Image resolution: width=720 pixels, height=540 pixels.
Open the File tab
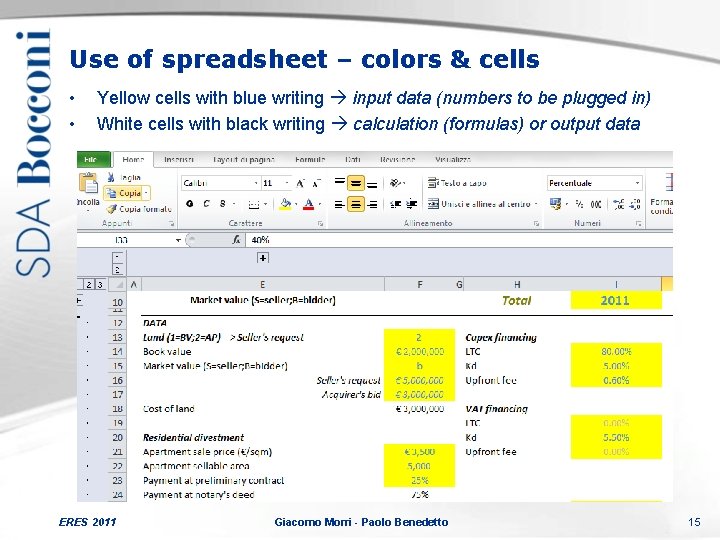(93, 159)
